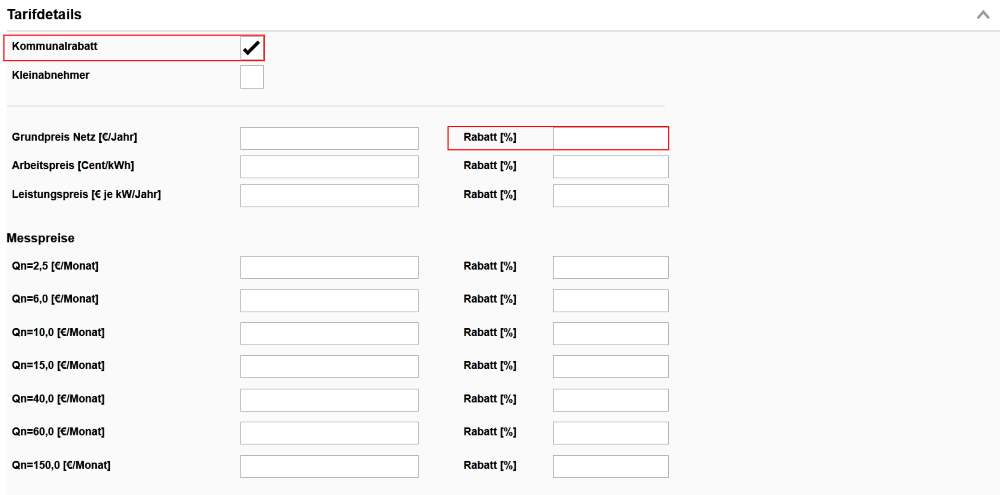This screenshot has width=1000, height=495.
Task: Click Rabatt field for Grundpreis Netz
Action: click(610, 138)
